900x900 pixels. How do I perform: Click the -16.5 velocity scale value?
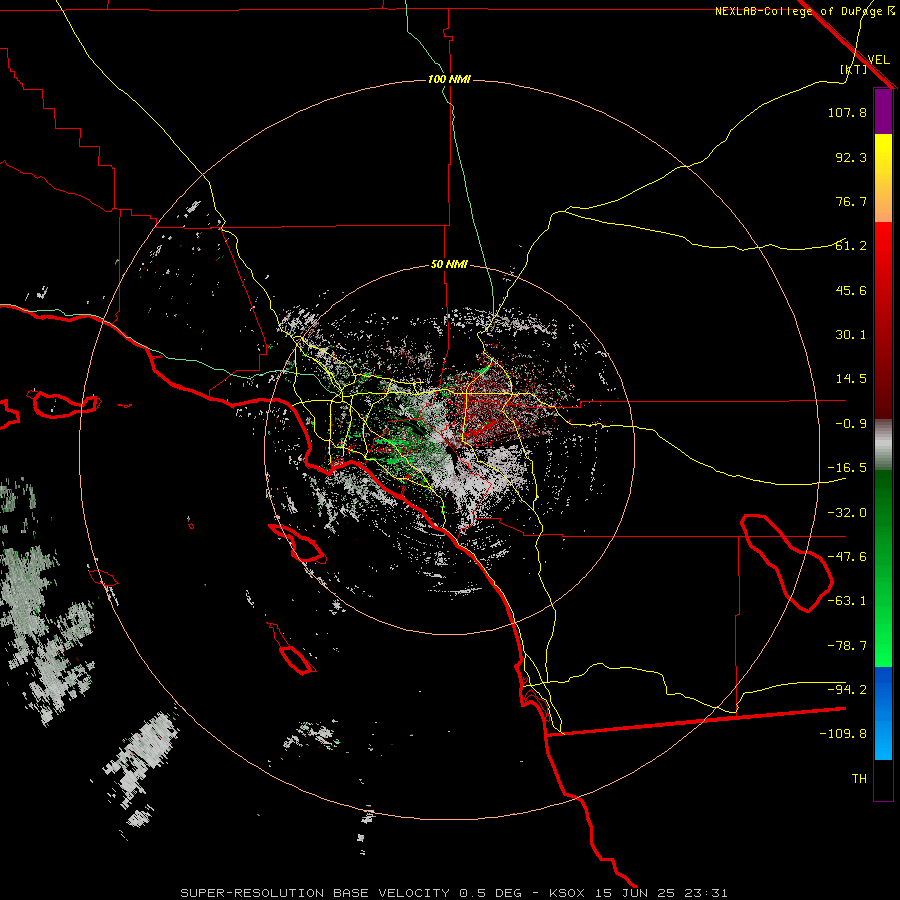(847, 468)
